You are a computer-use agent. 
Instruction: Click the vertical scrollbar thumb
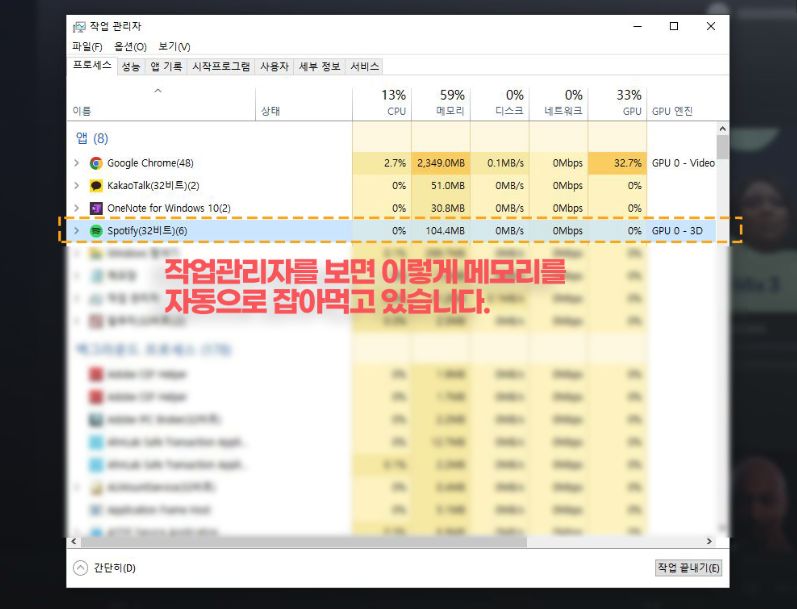722,147
